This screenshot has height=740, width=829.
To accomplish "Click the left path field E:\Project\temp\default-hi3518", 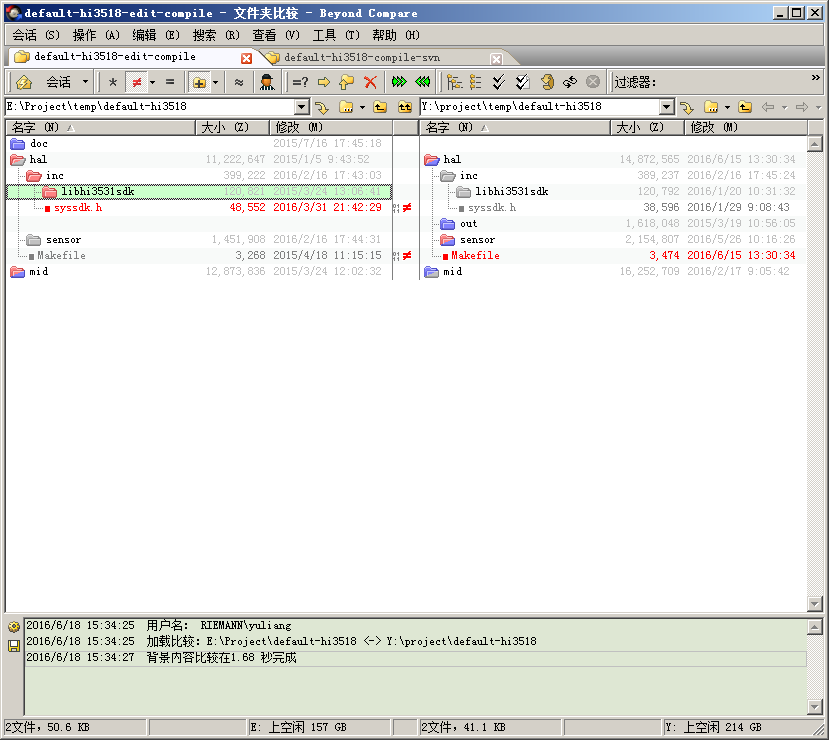I will [150, 107].
